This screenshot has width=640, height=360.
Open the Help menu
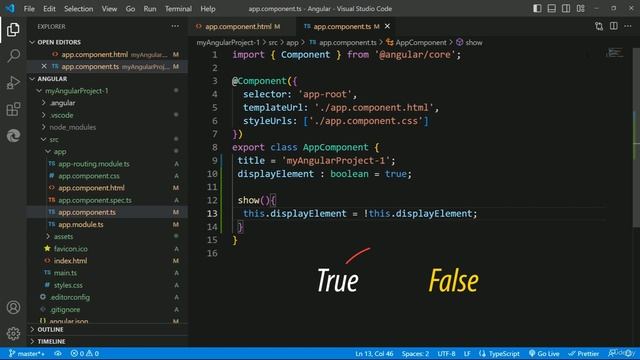(x=208, y=9)
